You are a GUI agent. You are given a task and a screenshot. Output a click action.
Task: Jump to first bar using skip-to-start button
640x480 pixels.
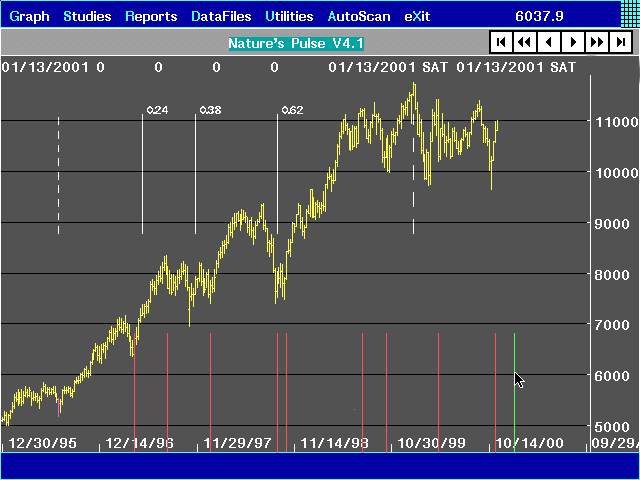(501, 42)
